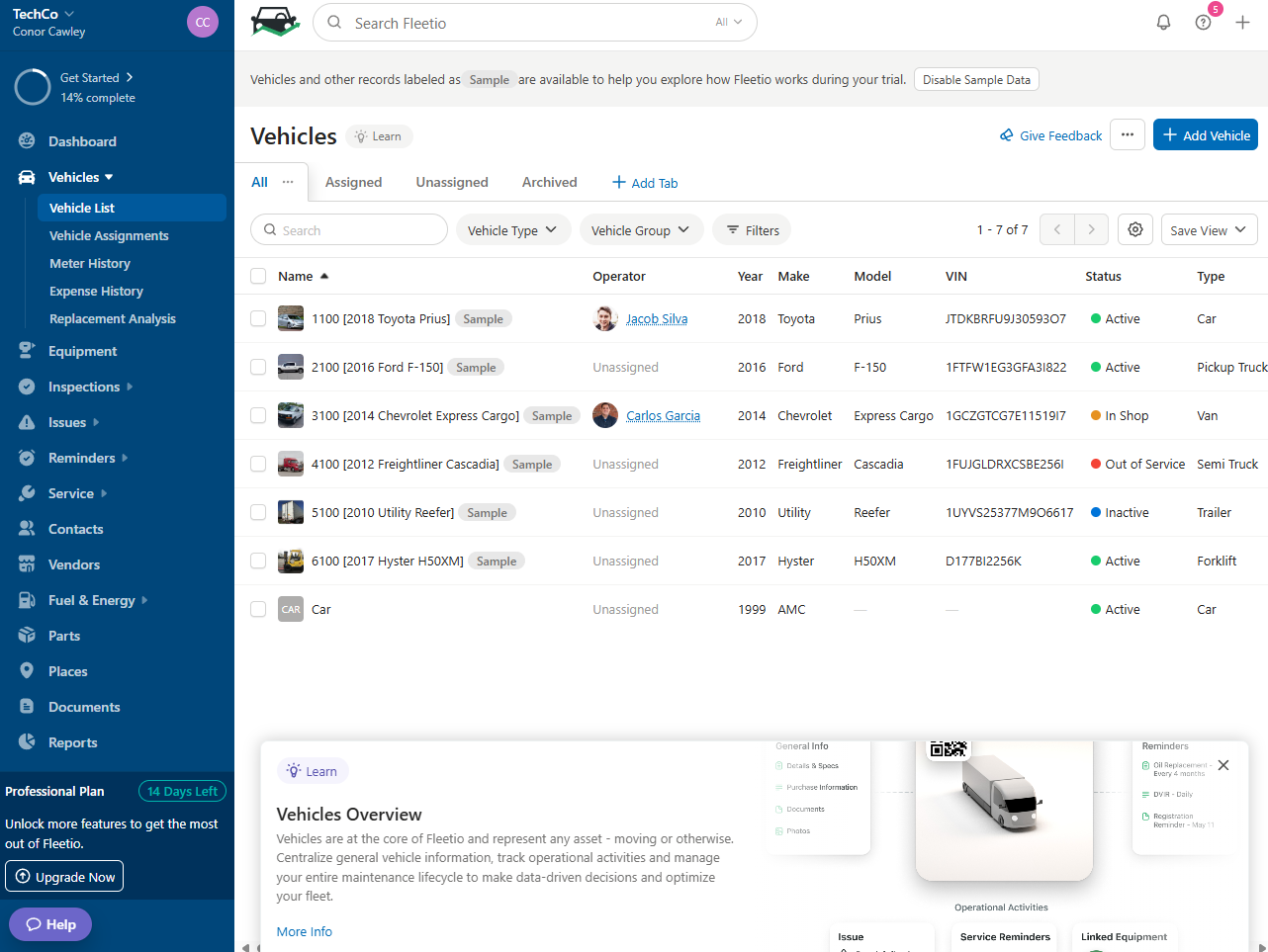The height and width of the screenshot is (952, 1268).
Task: Open Parts in the sidebar
Action: pos(64,636)
